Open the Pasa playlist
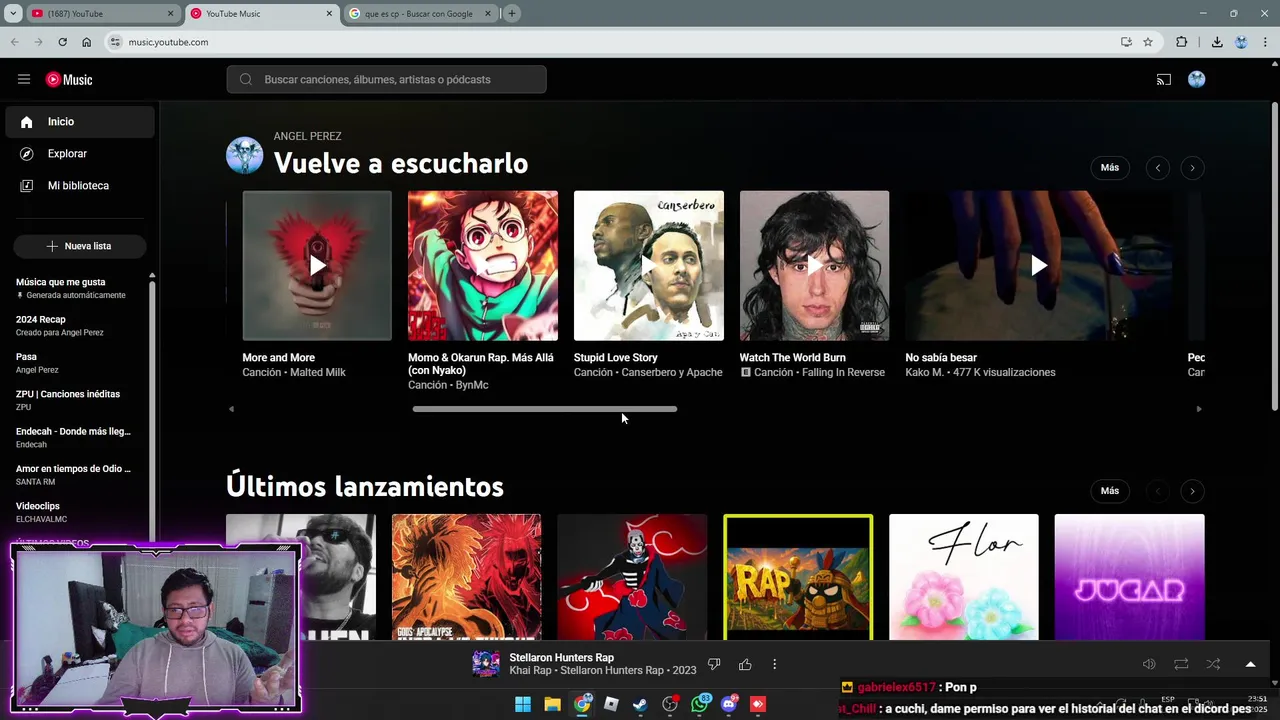Image resolution: width=1280 pixels, height=720 pixels. (75, 362)
